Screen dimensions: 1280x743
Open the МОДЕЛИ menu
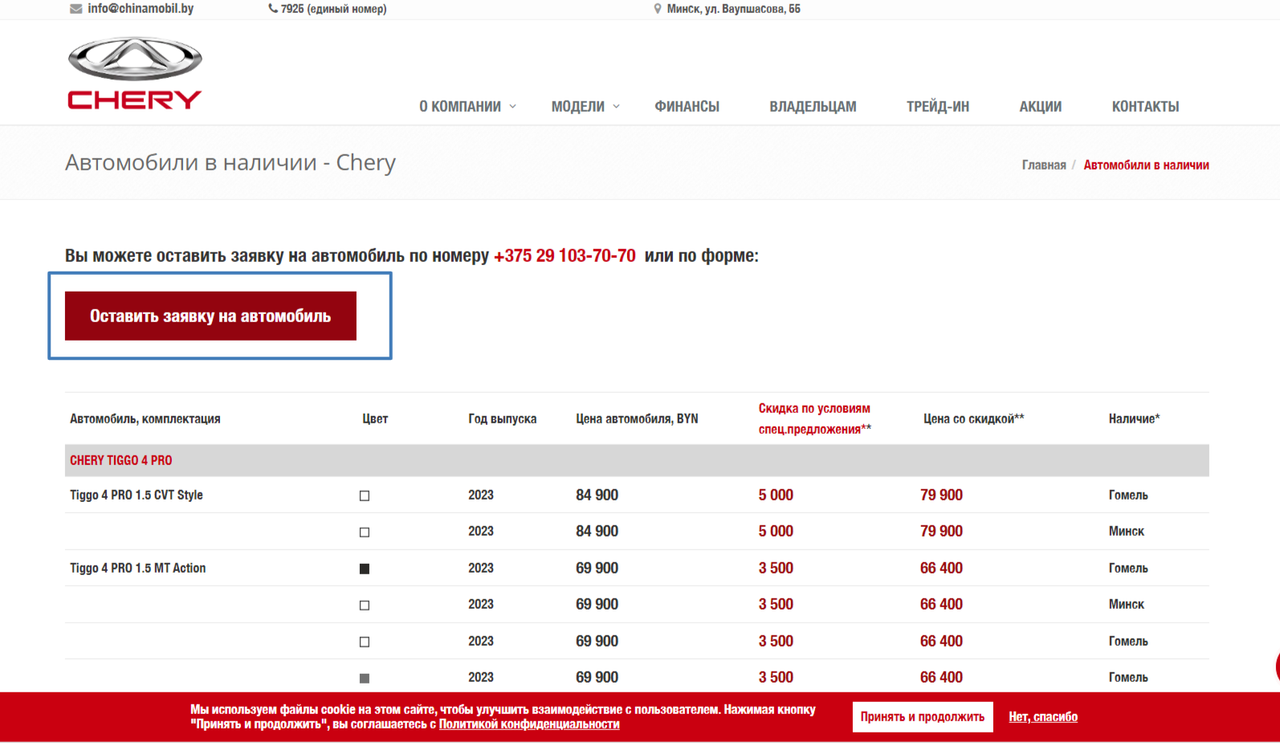pos(578,106)
